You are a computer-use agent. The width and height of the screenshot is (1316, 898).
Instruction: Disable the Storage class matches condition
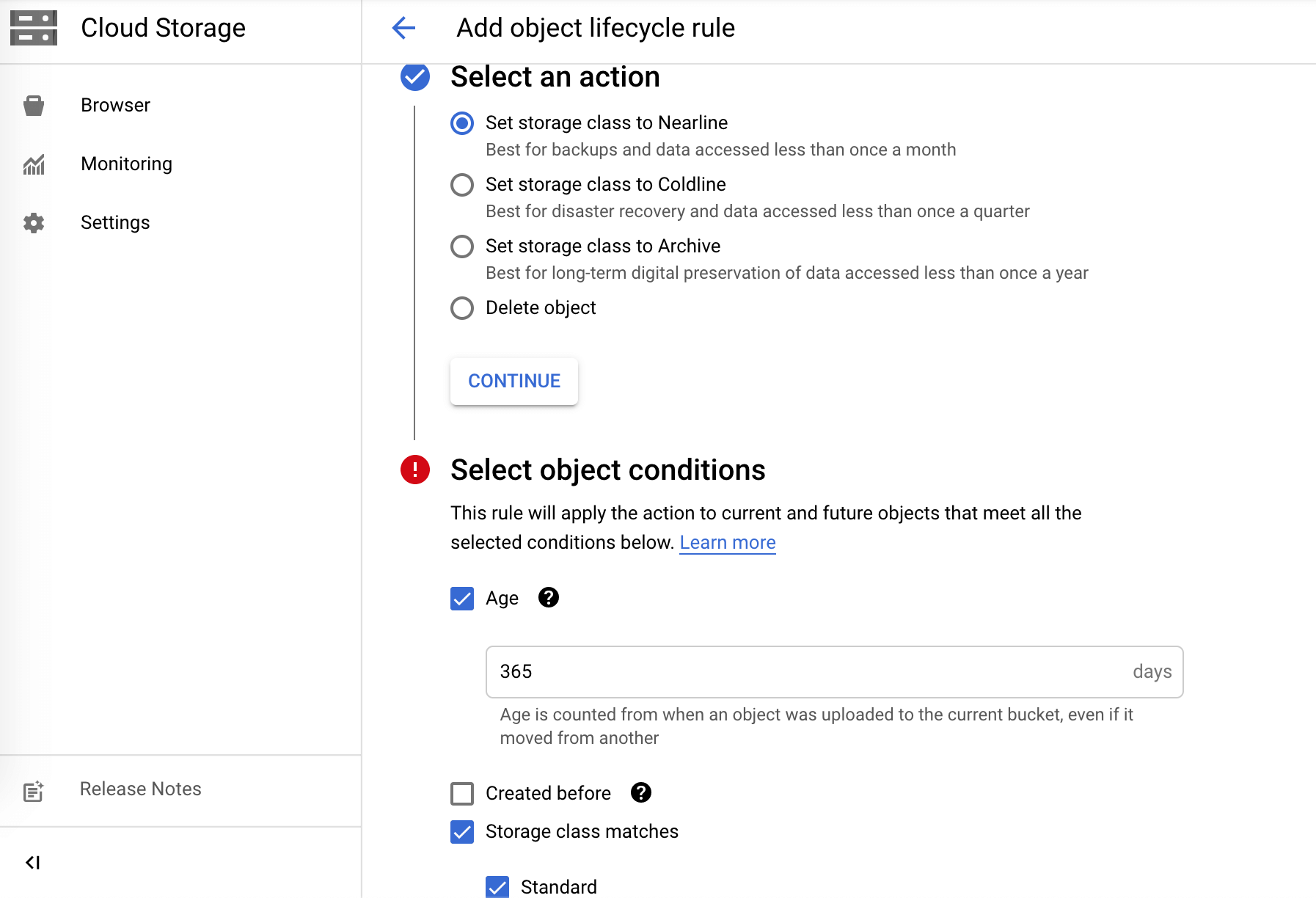pos(461,832)
